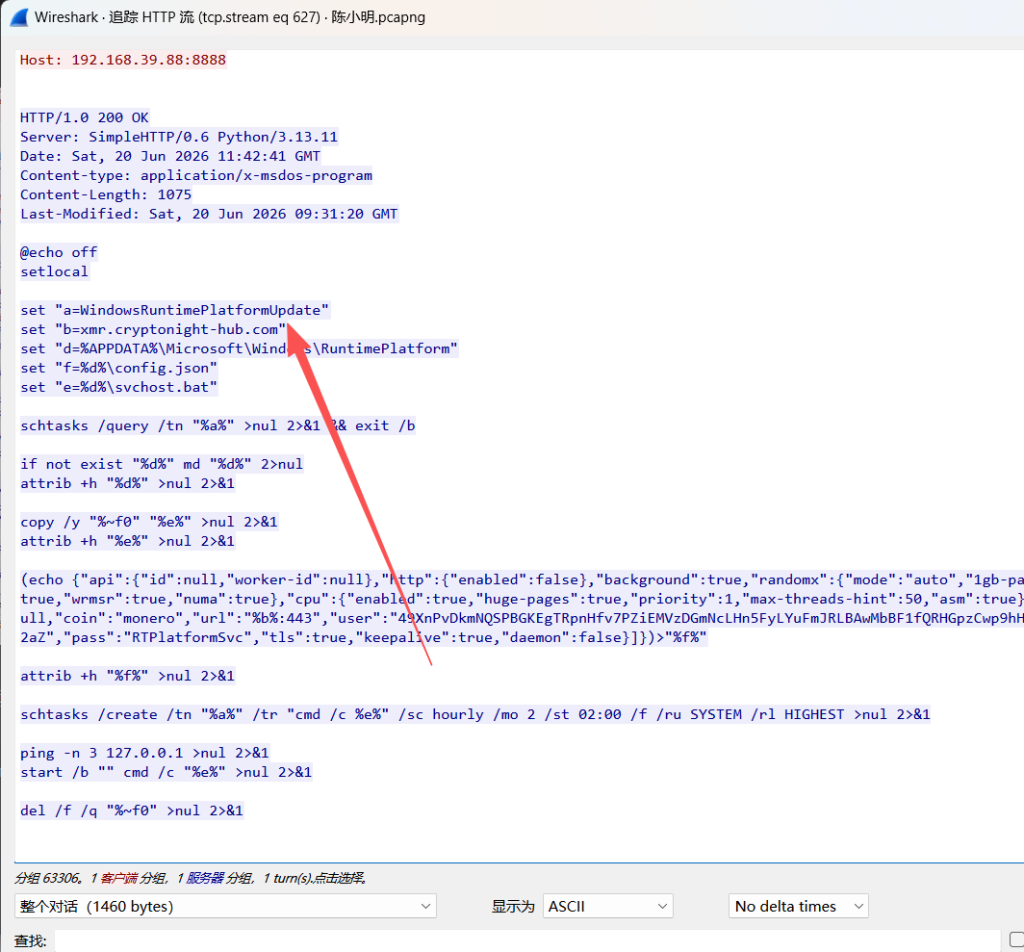Viewport: 1024px width, 952px height.
Task: Click the set e=%d%\svchost.bat line
Action: [x=119, y=387]
